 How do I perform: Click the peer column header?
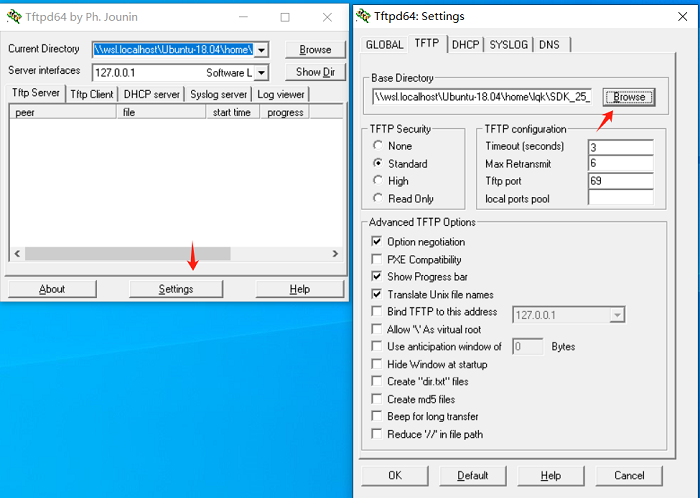pos(63,112)
